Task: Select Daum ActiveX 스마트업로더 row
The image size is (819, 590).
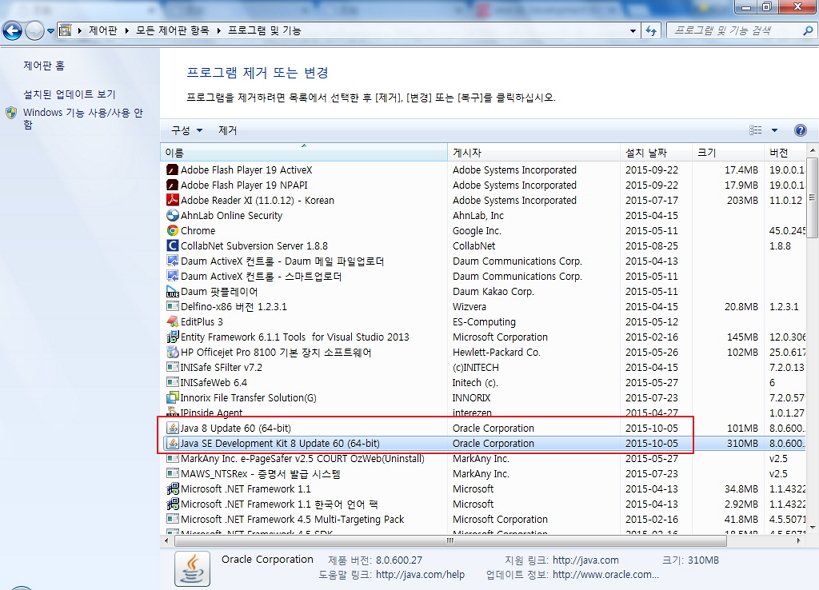Action: [483, 276]
